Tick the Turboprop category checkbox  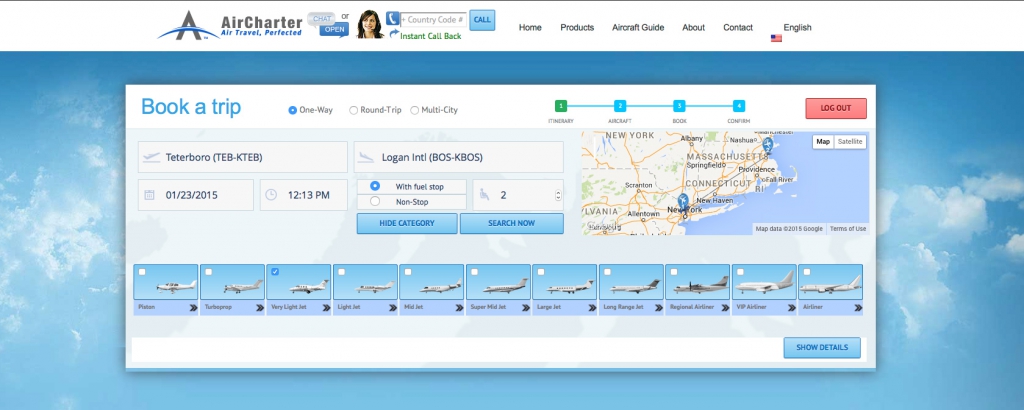tap(208, 272)
